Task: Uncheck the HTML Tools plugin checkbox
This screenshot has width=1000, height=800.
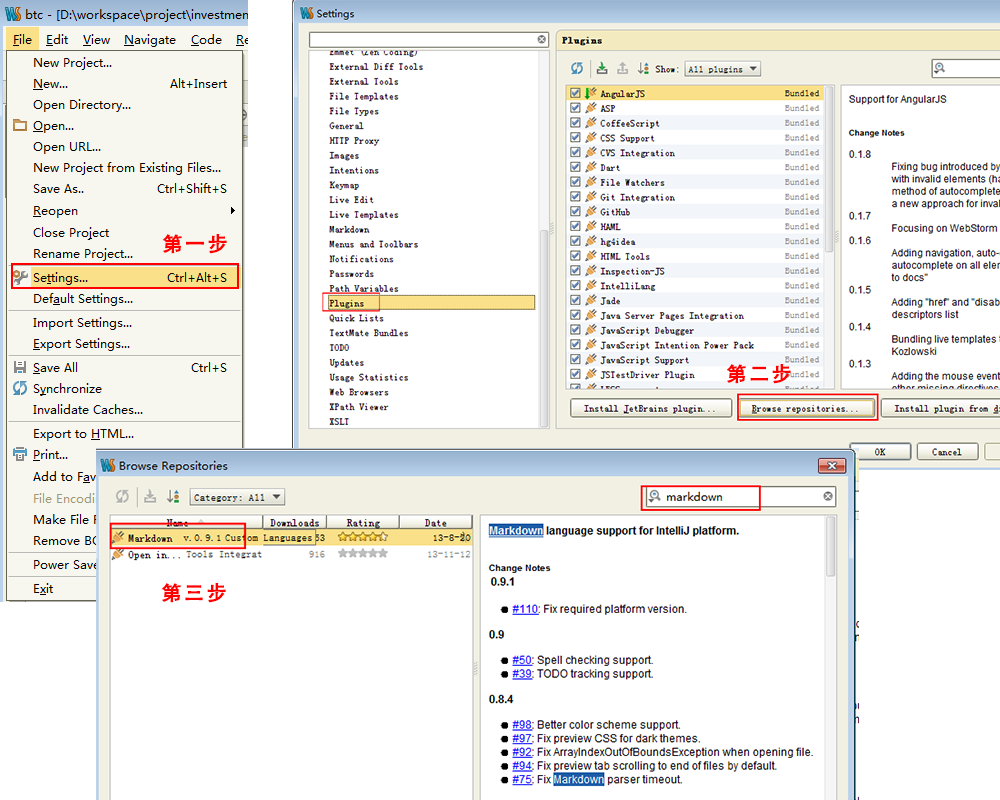Action: pyautogui.click(x=575, y=256)
